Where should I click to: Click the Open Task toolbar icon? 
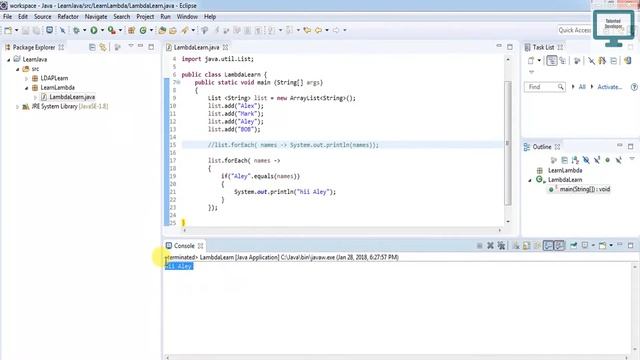pyautogui.click(x=173, y=30)
